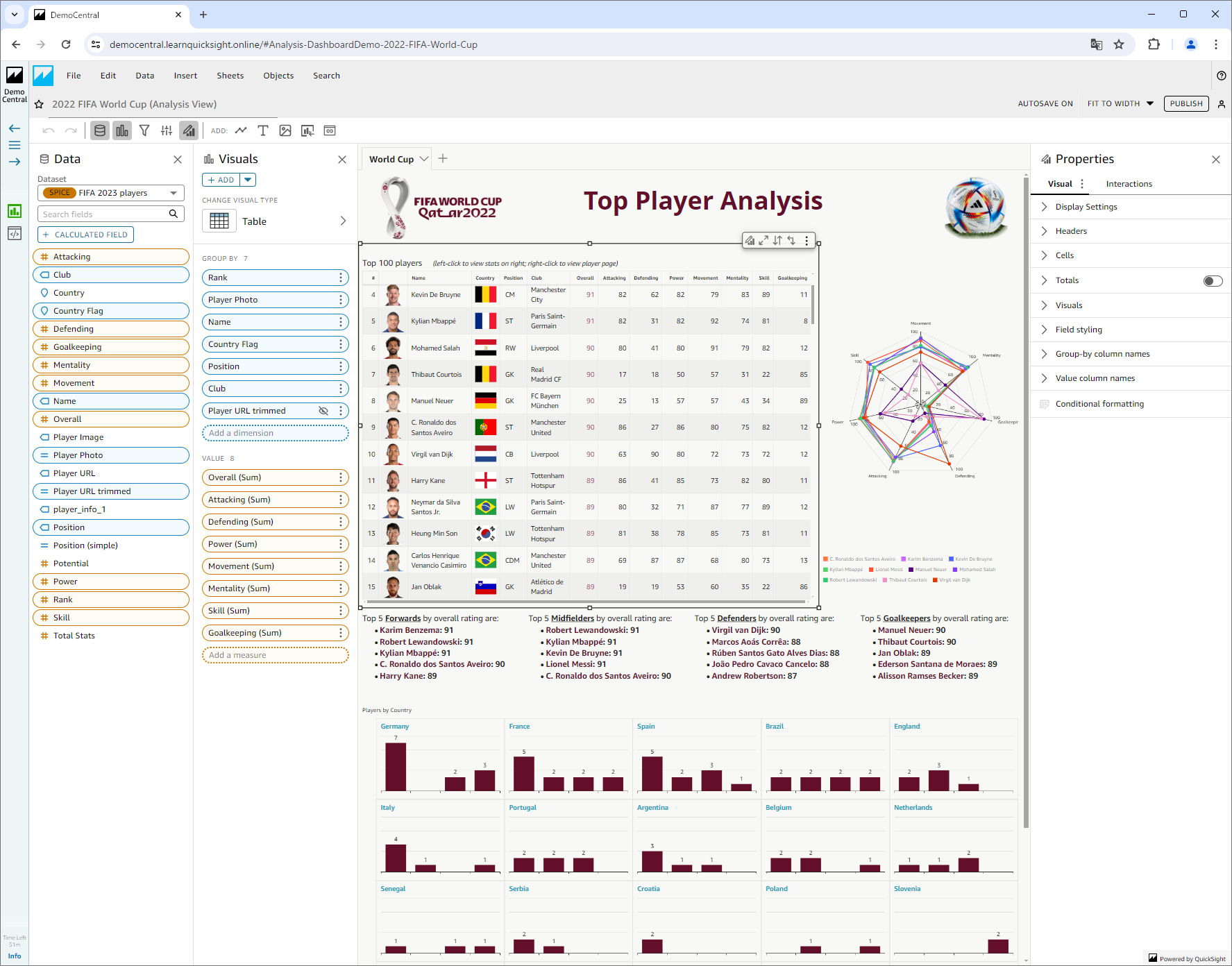Favorite the analysis with the star icon
The image size is (1232, 966).
pos(40,104)
